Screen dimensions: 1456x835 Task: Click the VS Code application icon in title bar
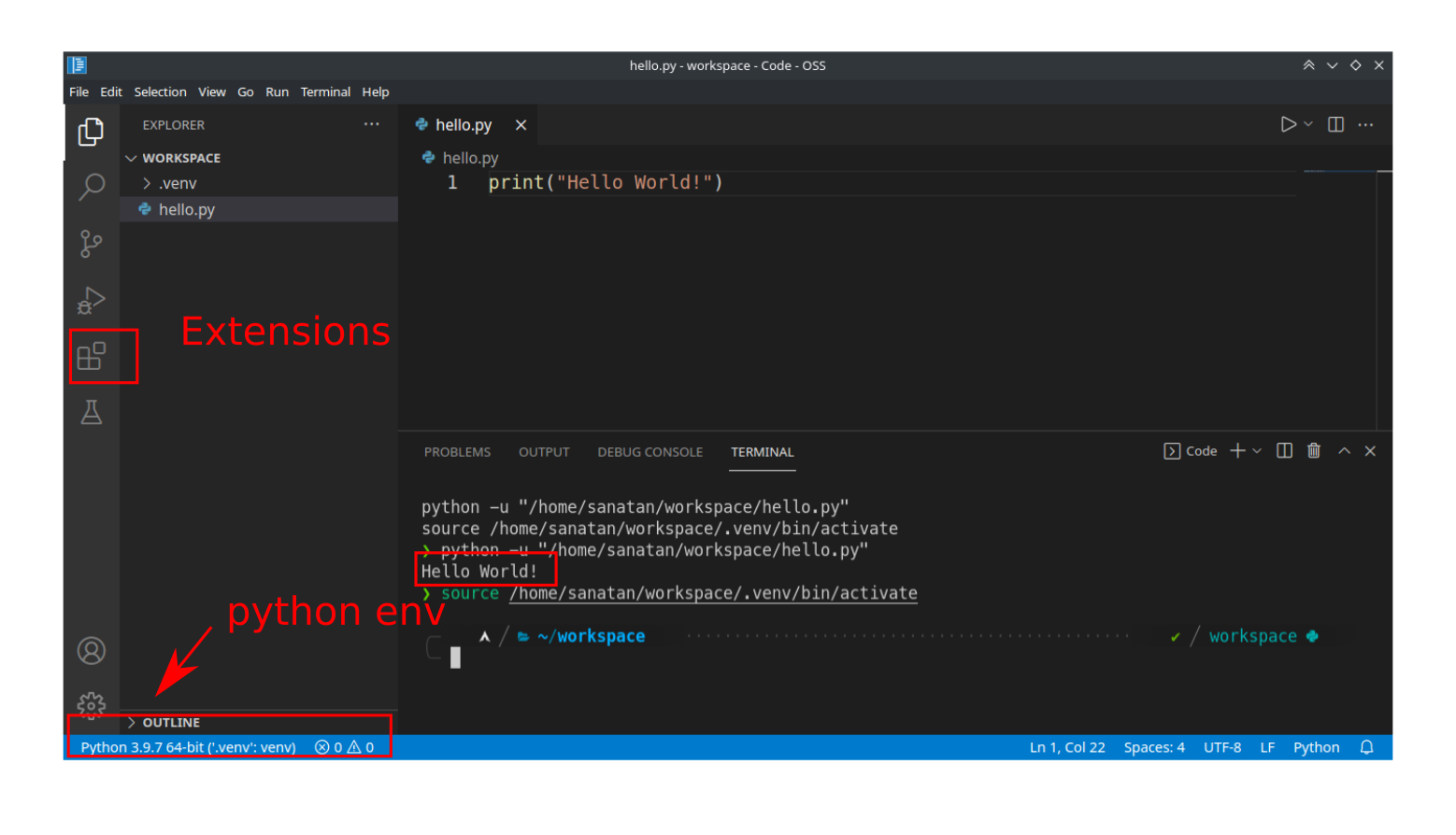78,64
